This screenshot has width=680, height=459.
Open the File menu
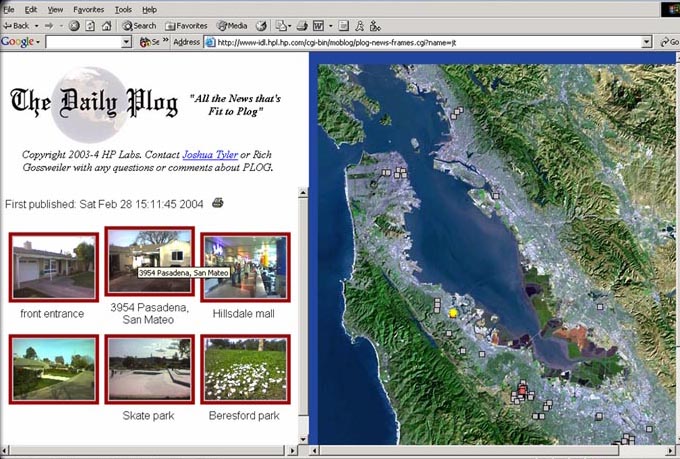pos(9,9)
